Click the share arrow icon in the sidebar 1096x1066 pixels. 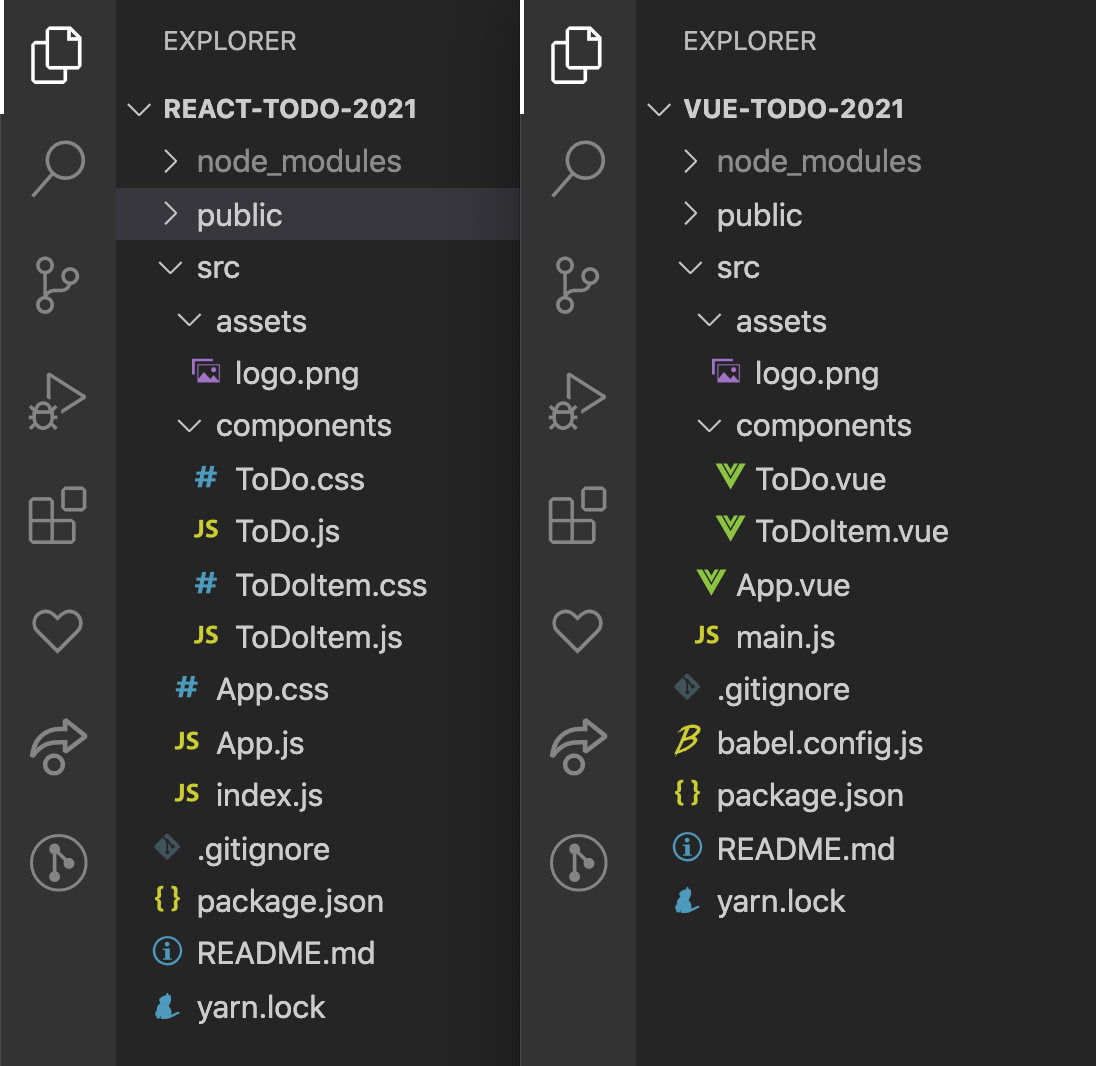click(x=57, y=746)
